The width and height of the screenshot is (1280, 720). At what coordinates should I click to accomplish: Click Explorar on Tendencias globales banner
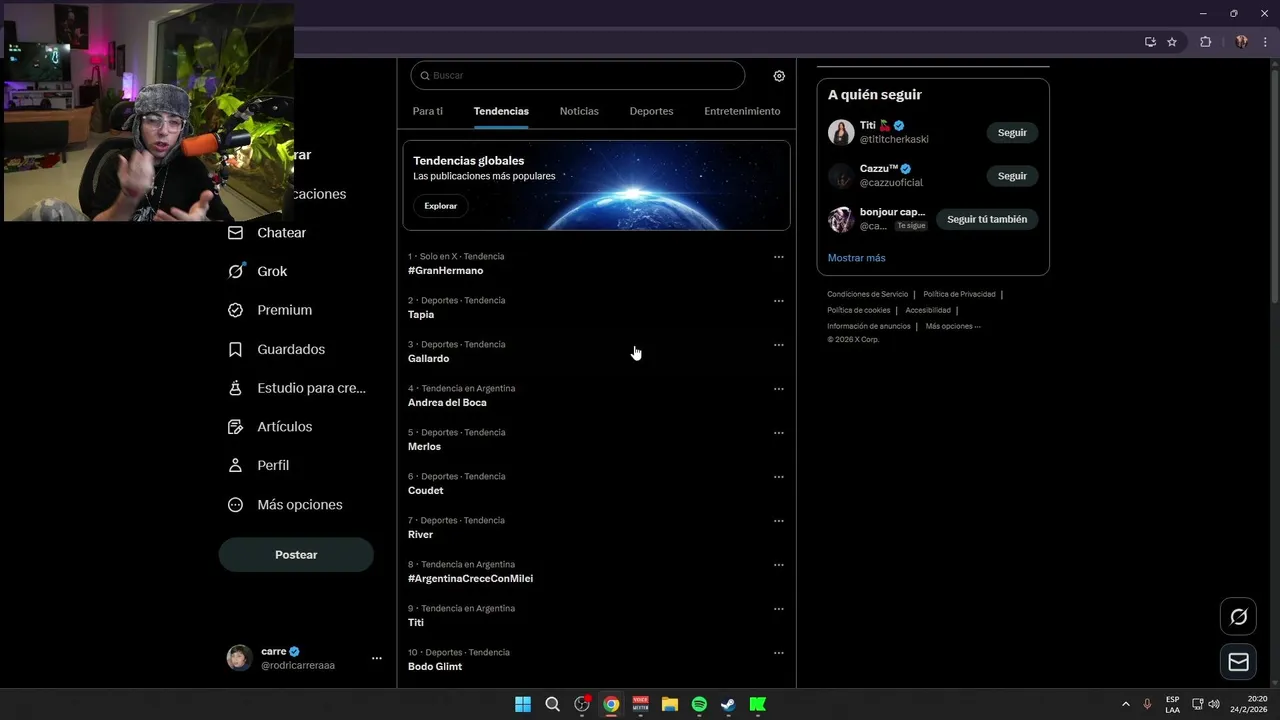tap(440, 206)
